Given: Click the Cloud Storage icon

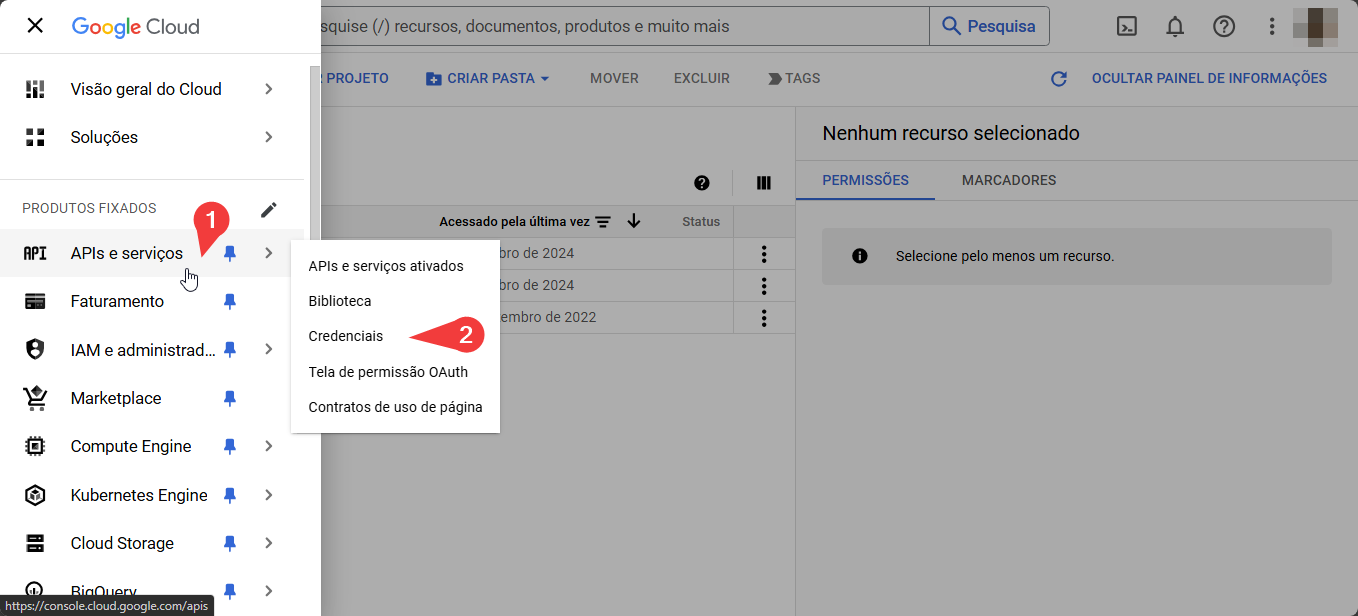Looking at the screenshot, I should 35,543.
